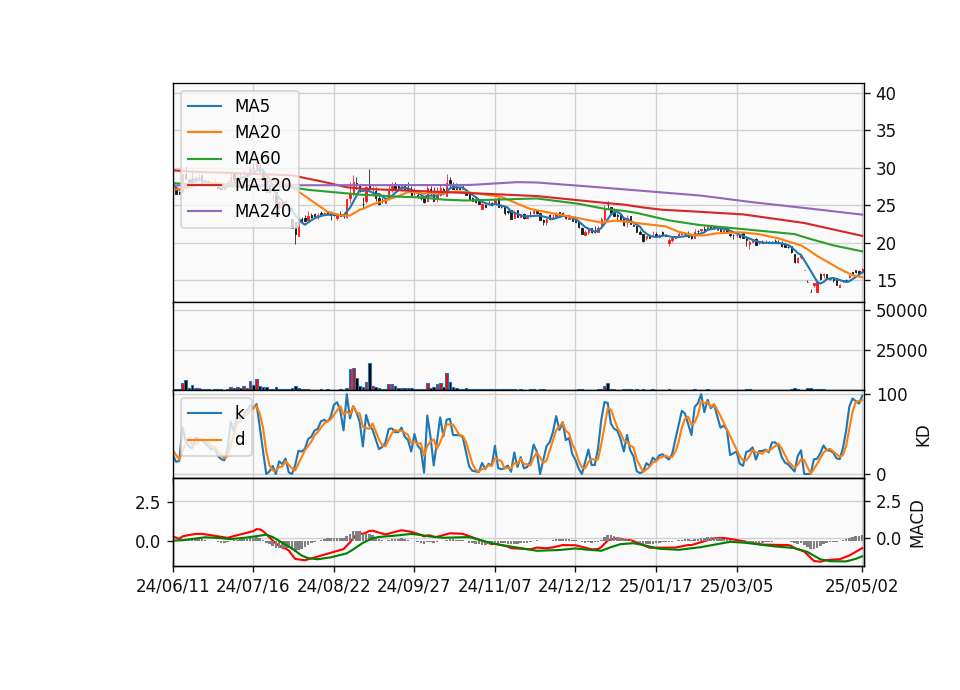Click the KD axis tick 100

891,395
